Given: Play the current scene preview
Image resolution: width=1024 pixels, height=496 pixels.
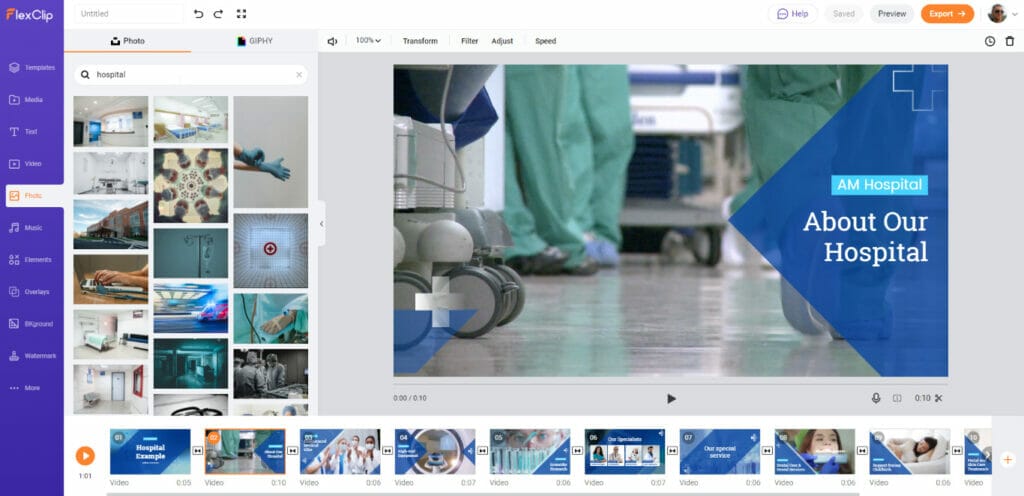Looking at the screenshot, I should point(671,399).
